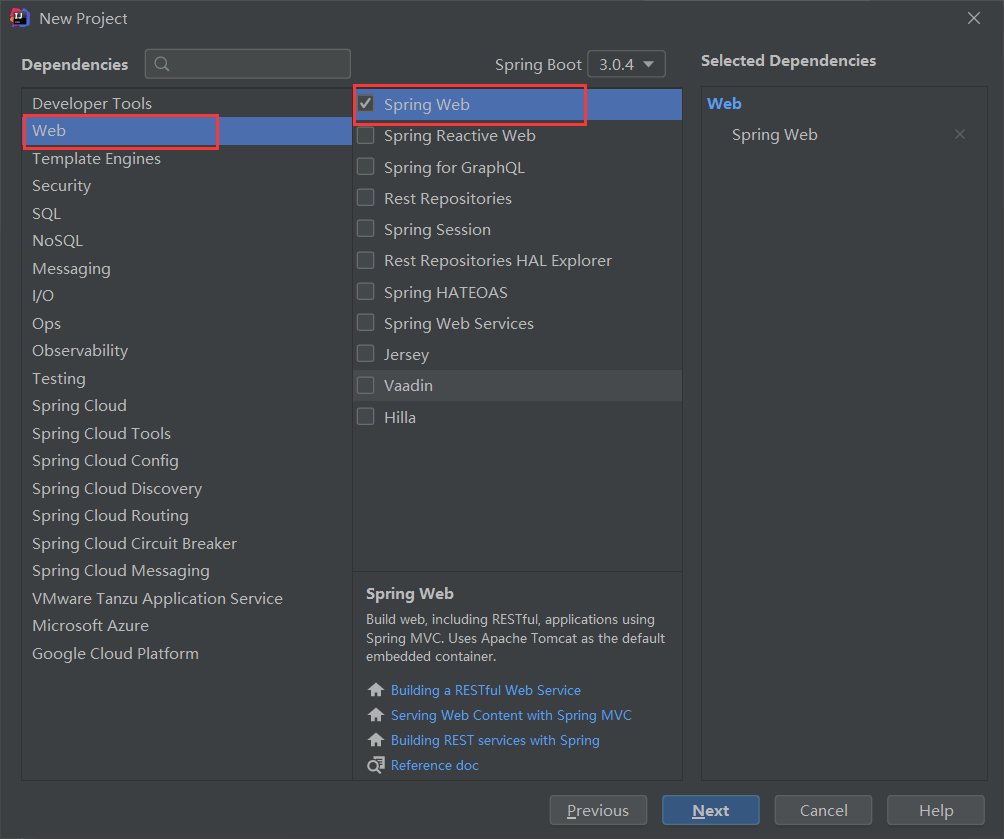Click the Reference doc icon
The image size is (1004, 839).
(x=376, y=765)
